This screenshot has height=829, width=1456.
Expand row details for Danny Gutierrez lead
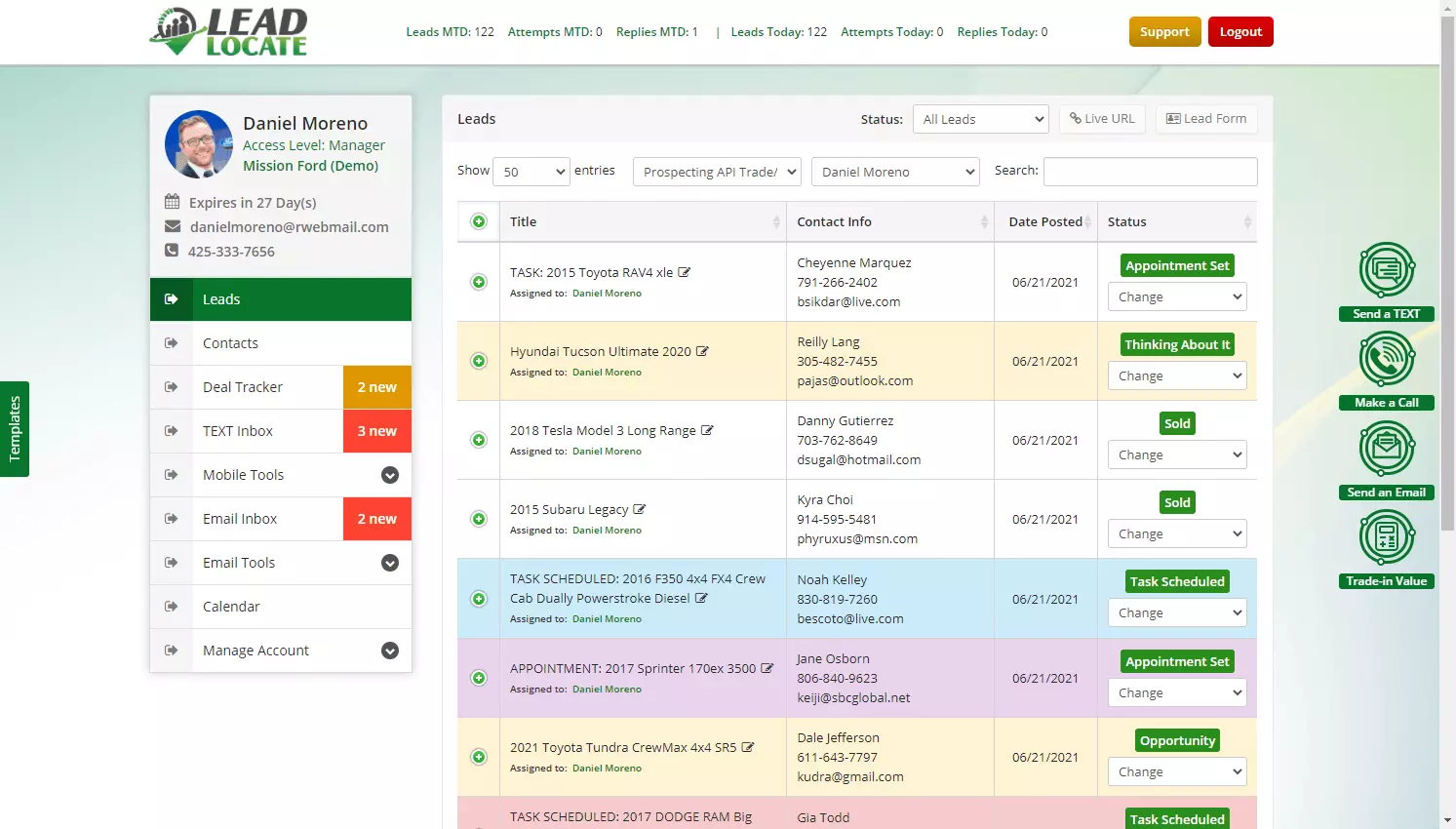pyautogui.click(x=479, y=440)
